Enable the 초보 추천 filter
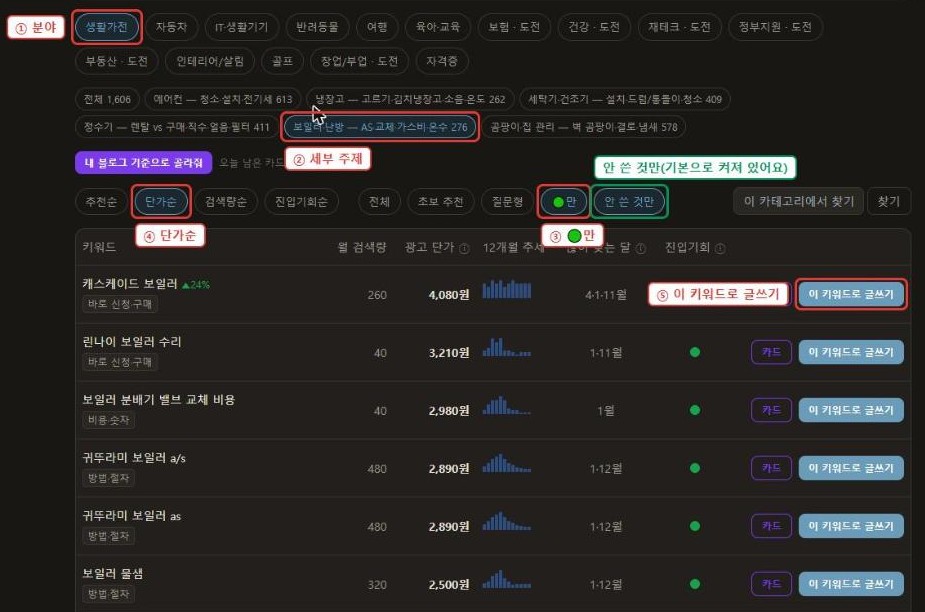This screenshot has height=612, width=925. coord(441,202)
